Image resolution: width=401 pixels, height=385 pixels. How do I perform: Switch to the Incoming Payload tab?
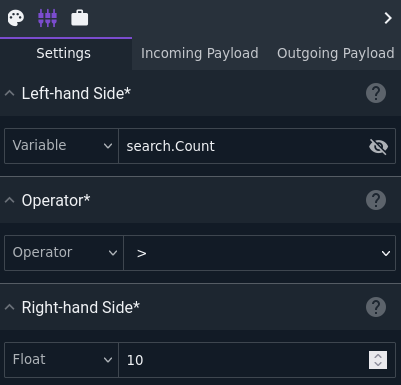pyautogui.click(x=199, y=53)
